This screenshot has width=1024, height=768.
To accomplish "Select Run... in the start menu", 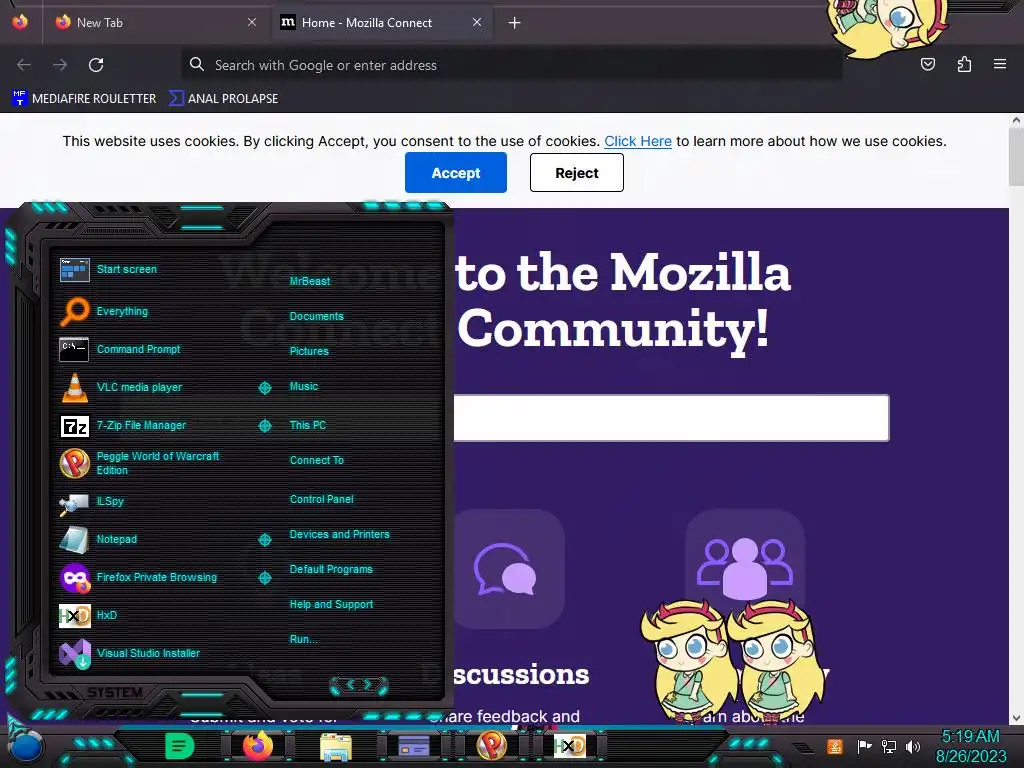I will pos(304,639).
